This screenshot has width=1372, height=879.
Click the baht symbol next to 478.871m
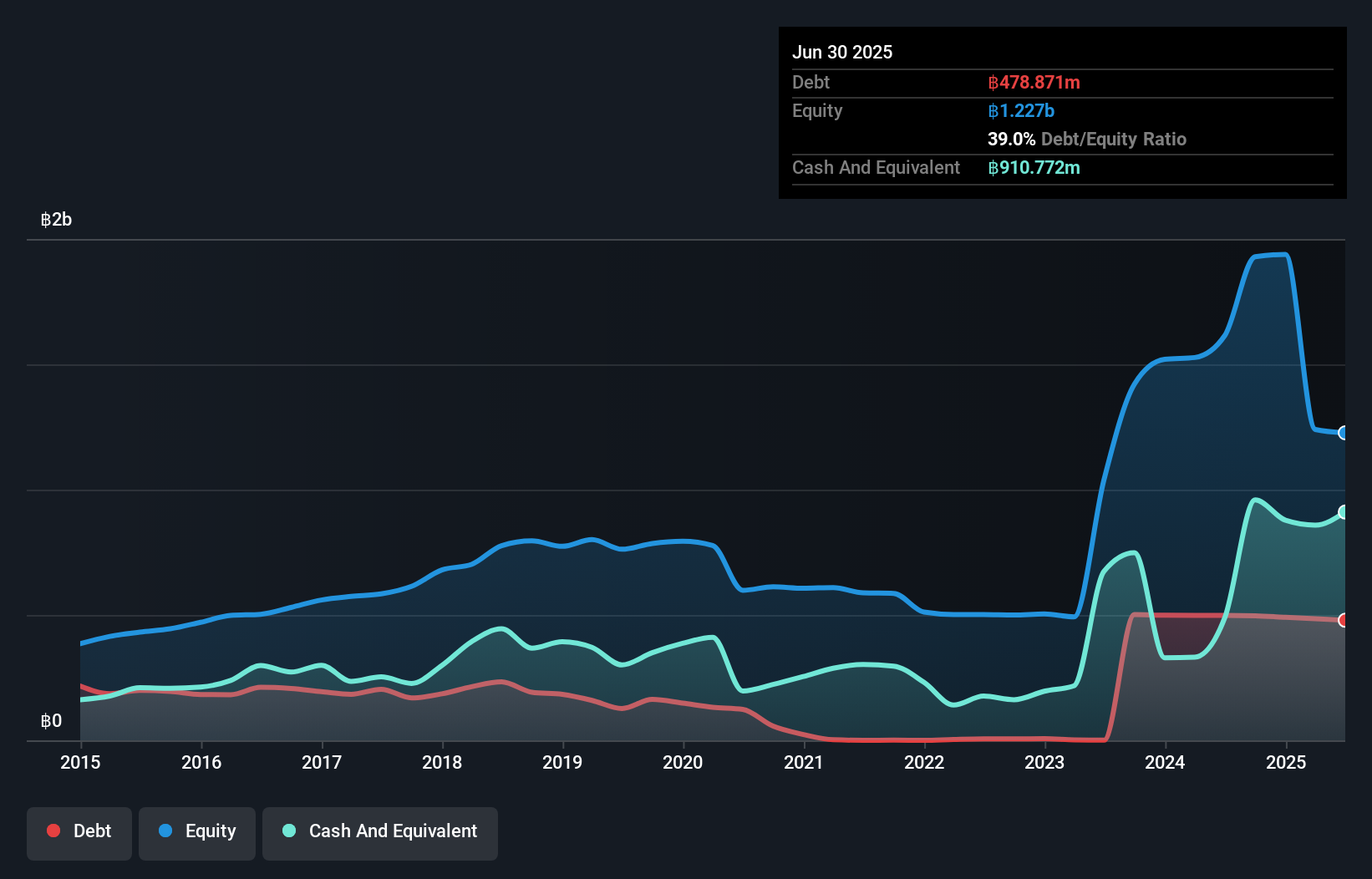click(x=992, y=83)
